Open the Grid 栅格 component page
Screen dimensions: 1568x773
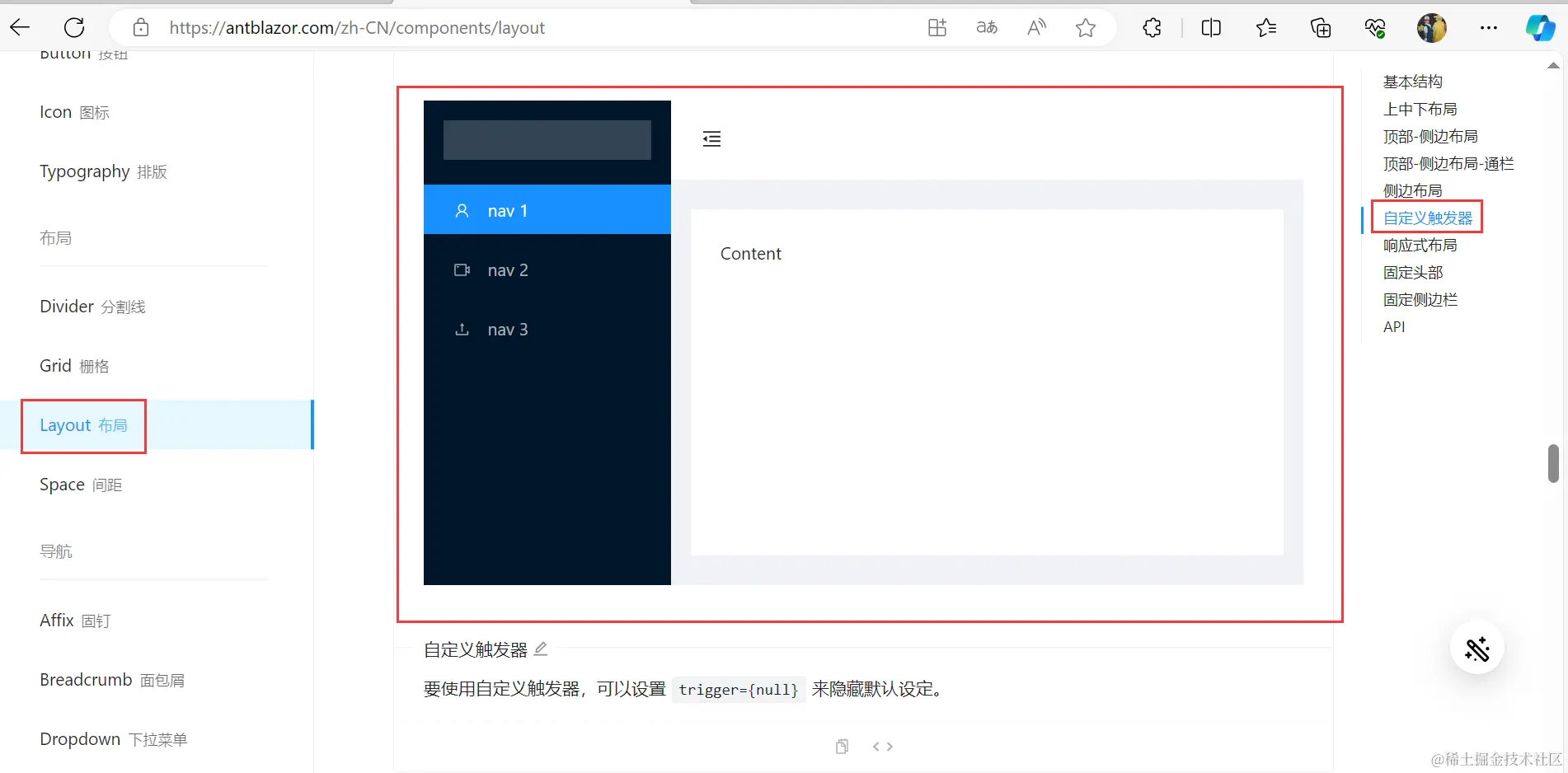point(74,366)
